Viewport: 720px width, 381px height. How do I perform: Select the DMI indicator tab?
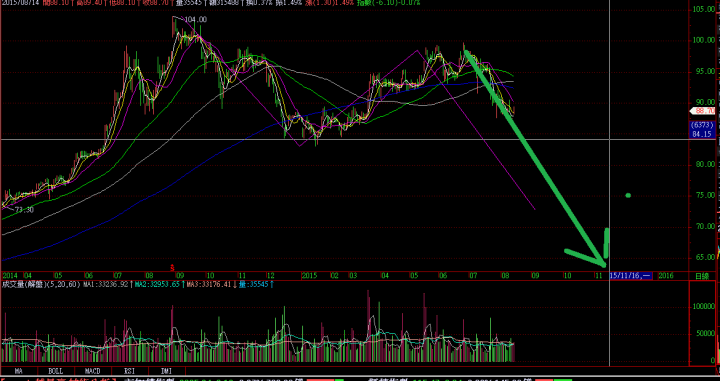[x=166, y=370]
